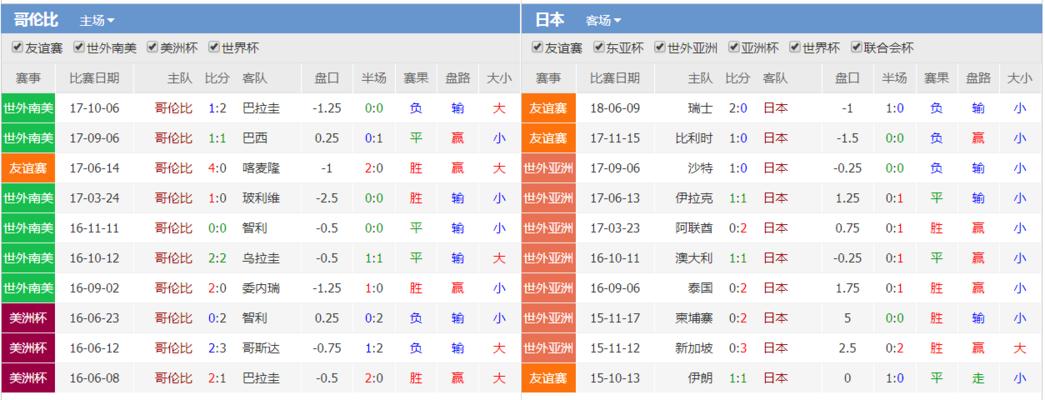Click date 17-03-24 in 哥伦比 table

pyautogui.click(x=95, y=198)
